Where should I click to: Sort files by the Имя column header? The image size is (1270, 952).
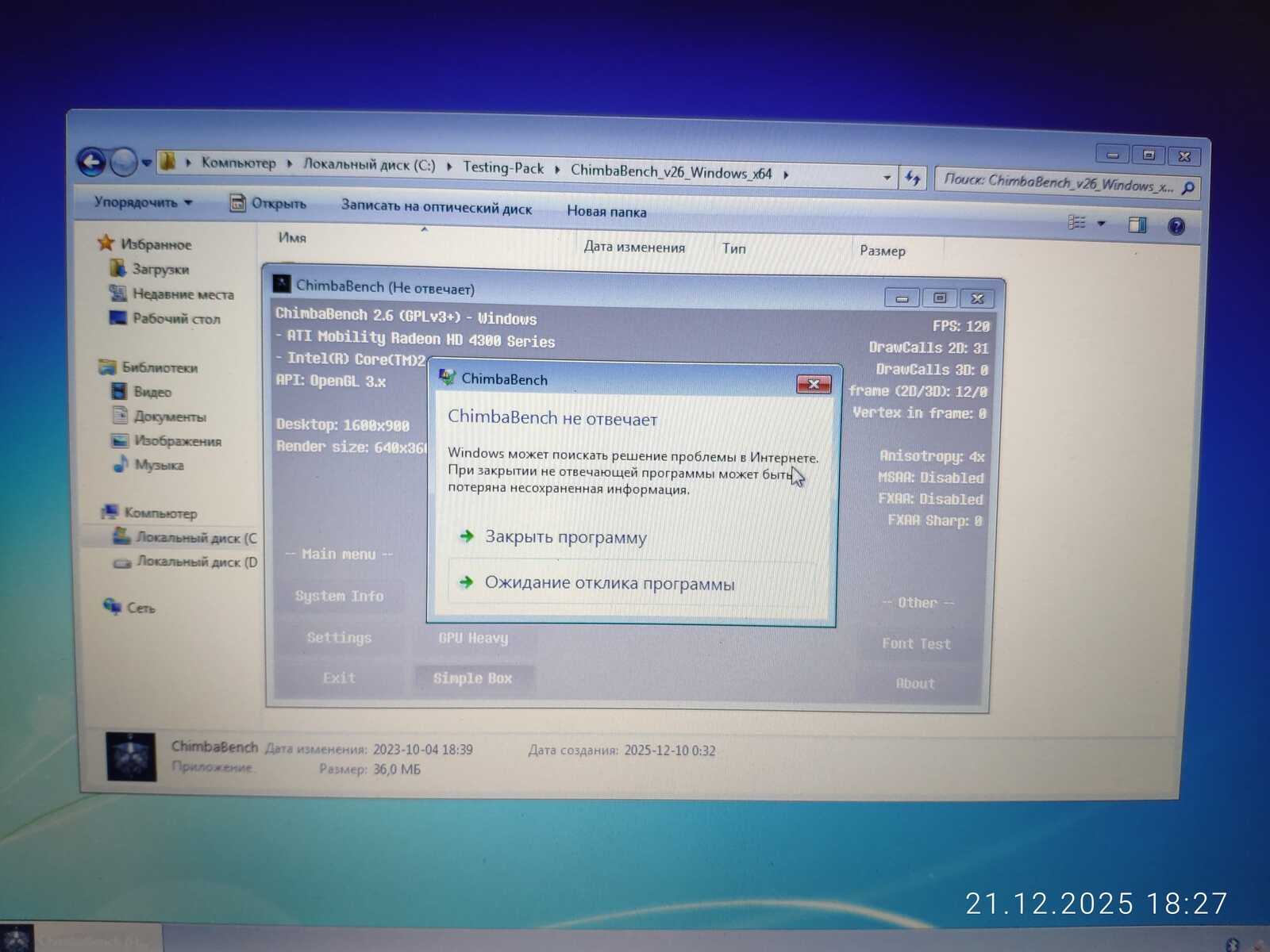[x=292, y=237]
